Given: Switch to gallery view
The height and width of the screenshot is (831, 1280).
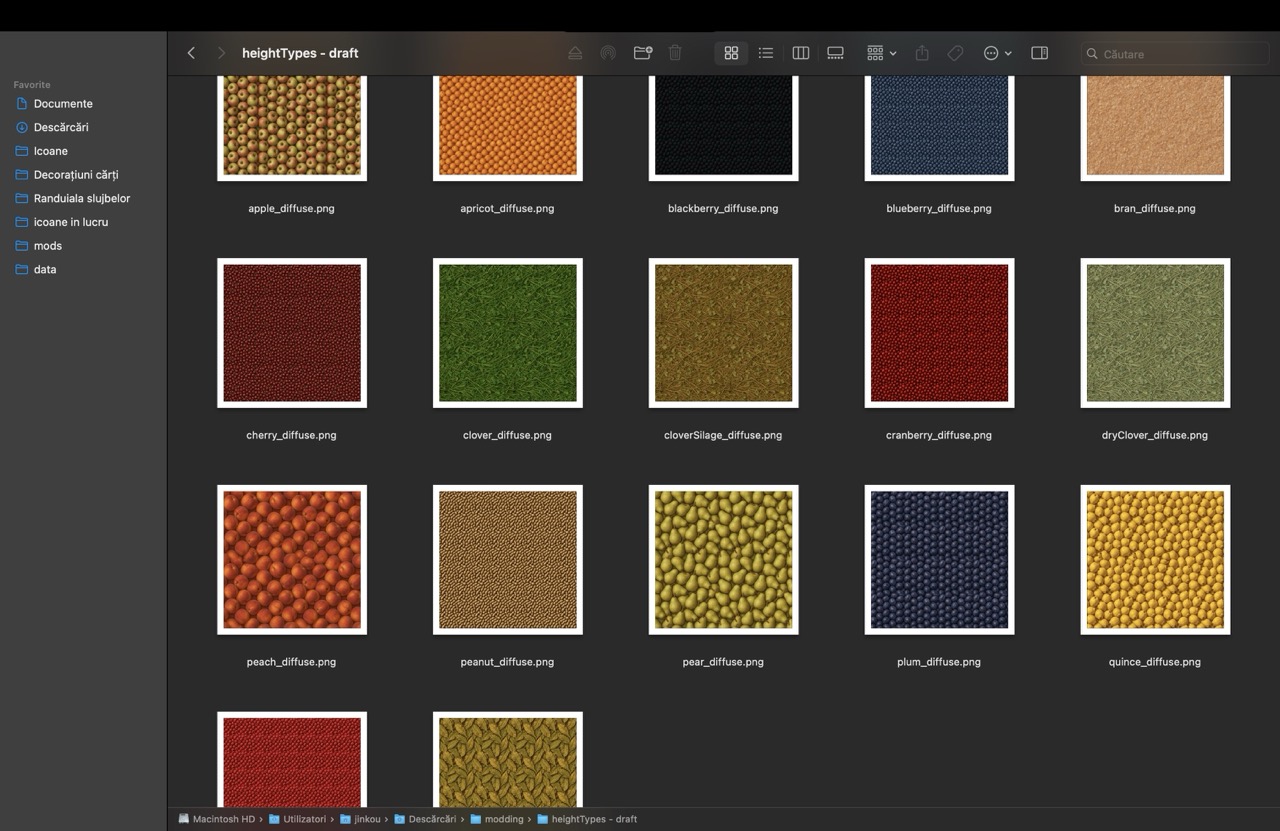Looking at the screenshot, I should (x=835, y=53).
